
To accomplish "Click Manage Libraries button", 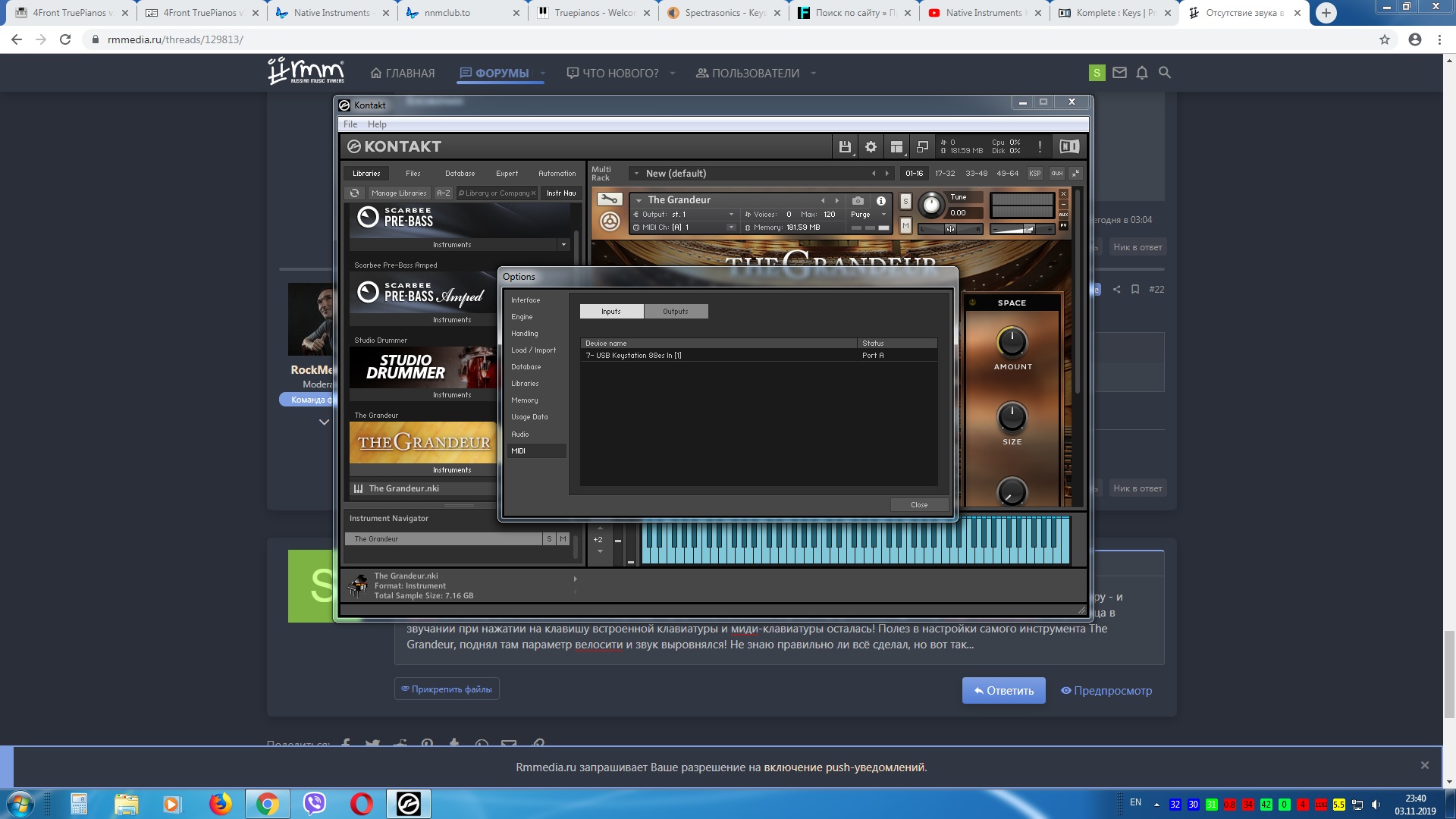I will [x=399, y=193].
